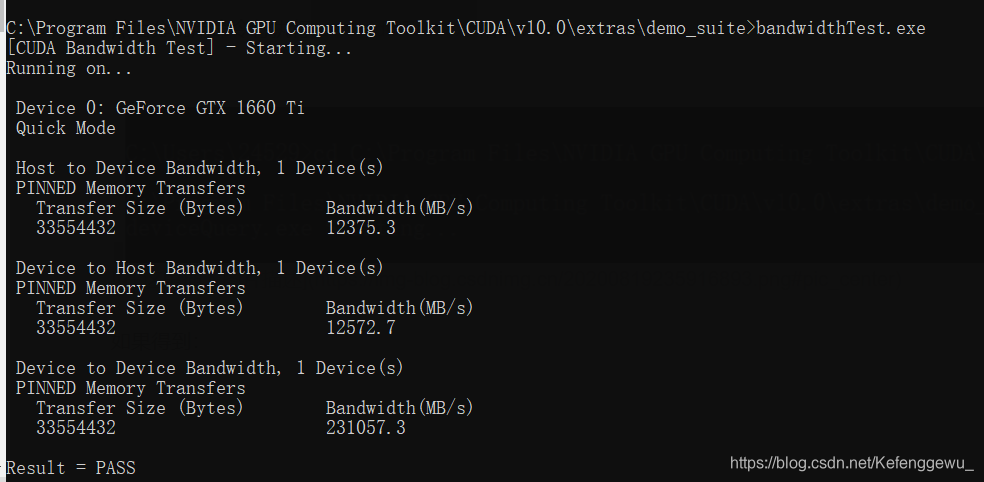Click the Running on... line
The image size is (984, 482).
[x=70, y=68]
